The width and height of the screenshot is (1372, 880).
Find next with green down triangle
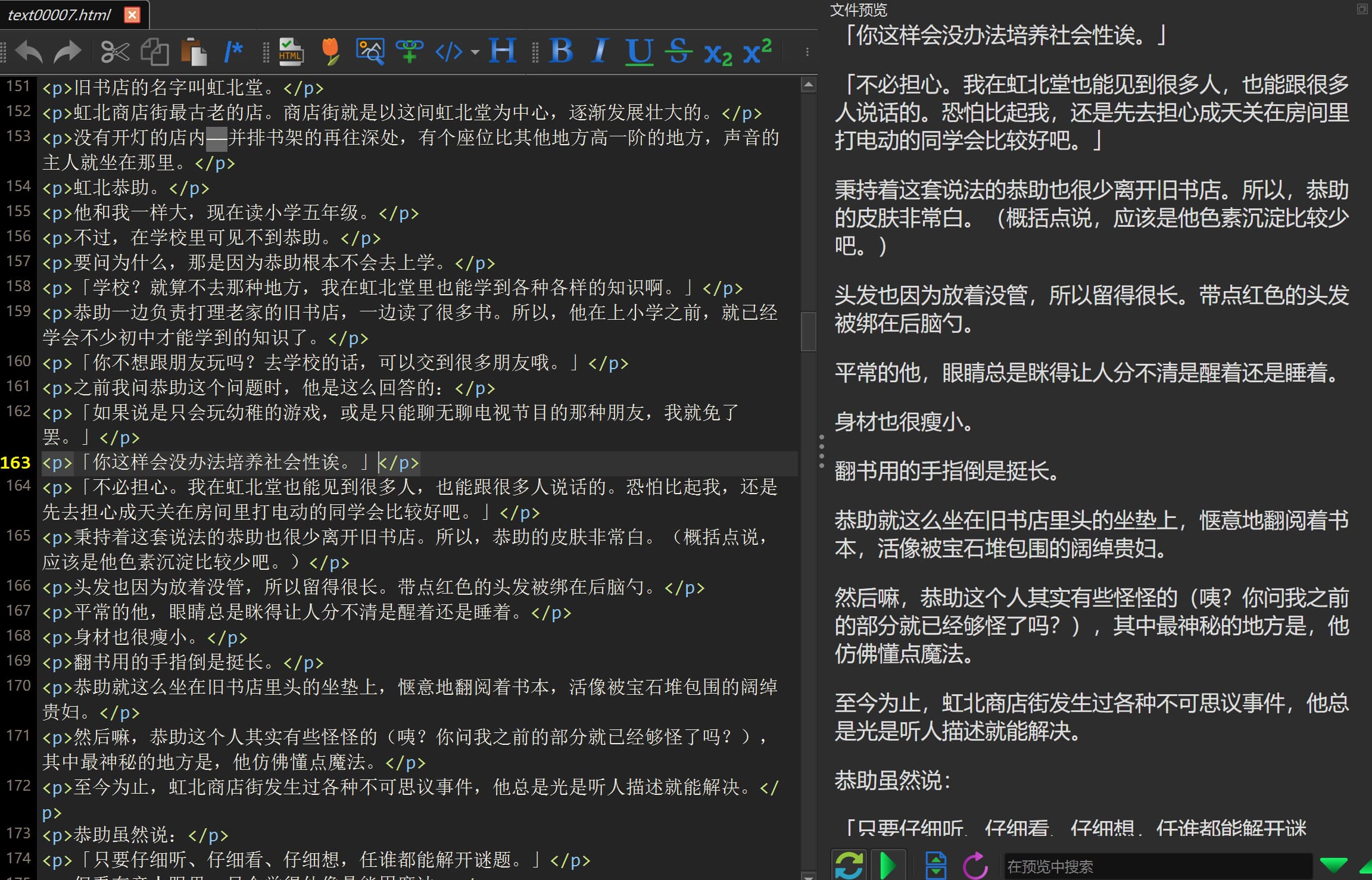click(x=1333, y=865)
